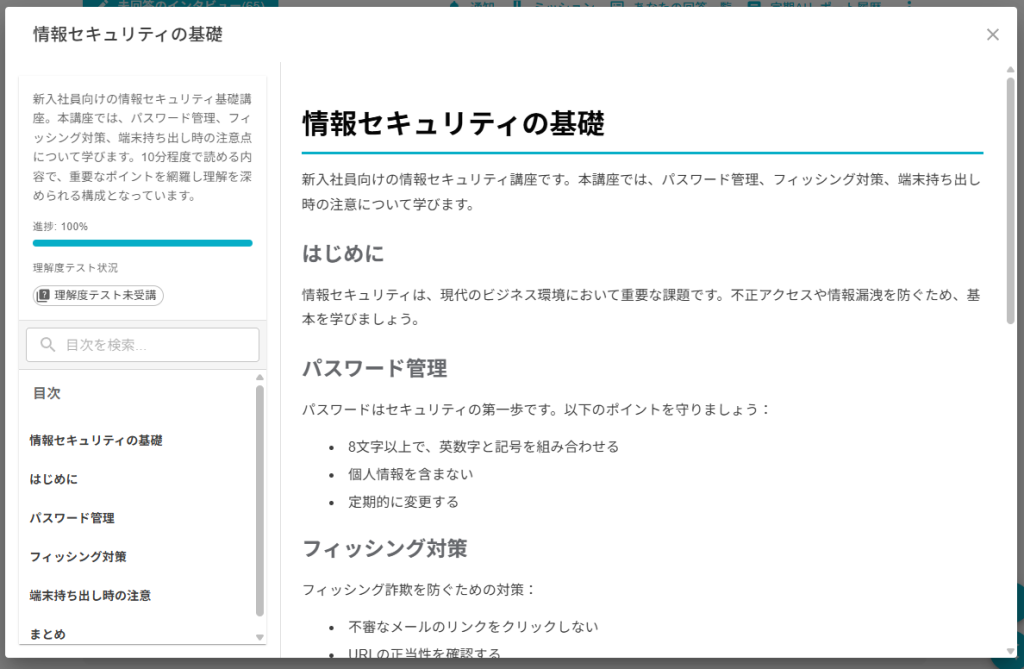Close the 情報セキュリティの基礎 dialog
This screenshot has width=1024, height=669.
click(x=992, y=35)
